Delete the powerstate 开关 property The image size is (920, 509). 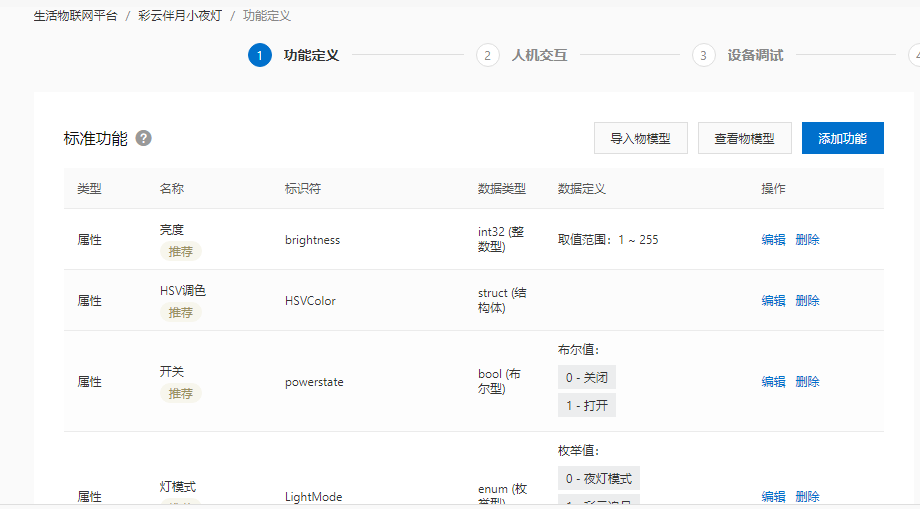pos(807,381)
